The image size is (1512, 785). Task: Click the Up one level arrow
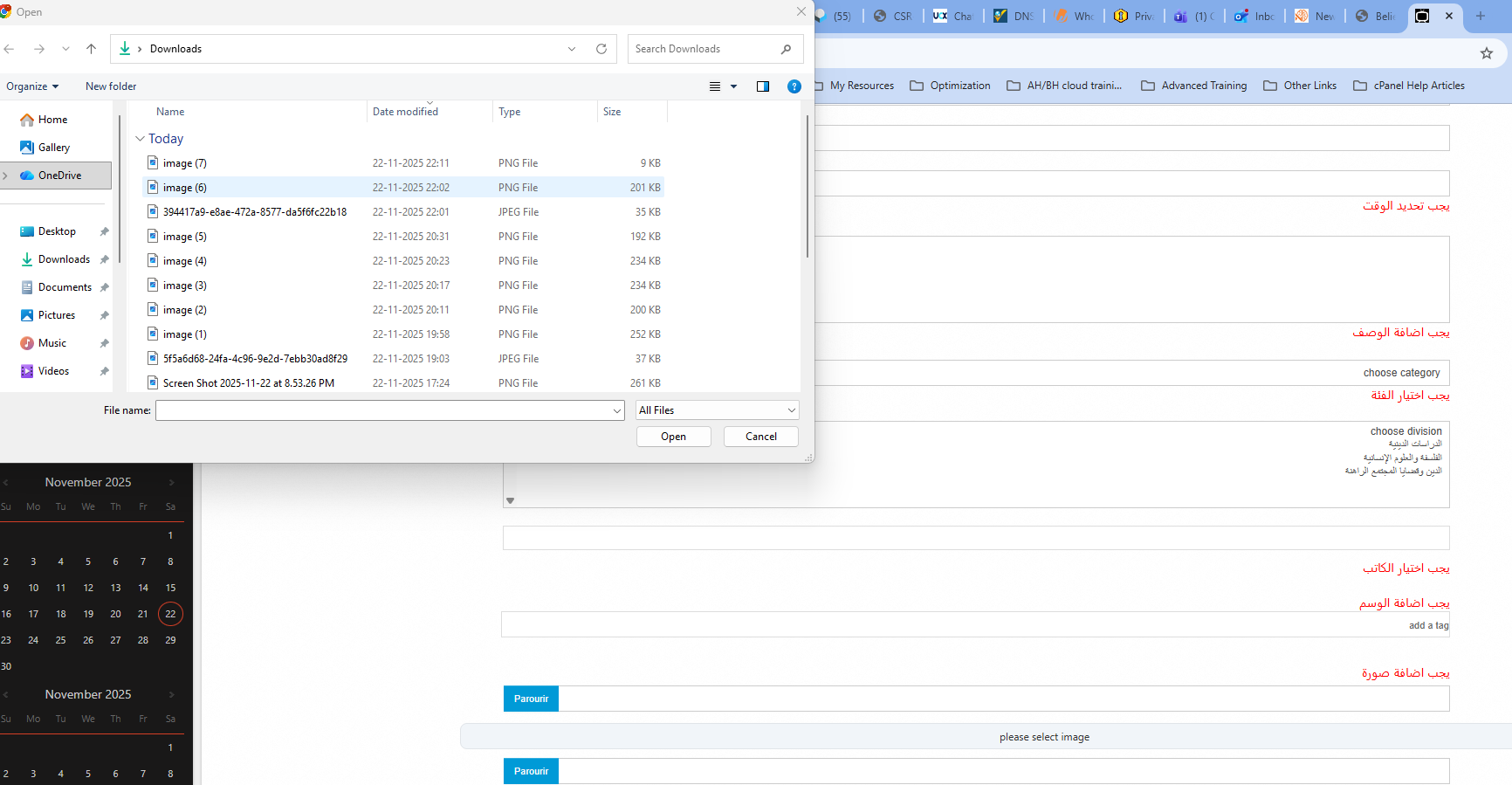pyautogui.click(x=91, y=49)
